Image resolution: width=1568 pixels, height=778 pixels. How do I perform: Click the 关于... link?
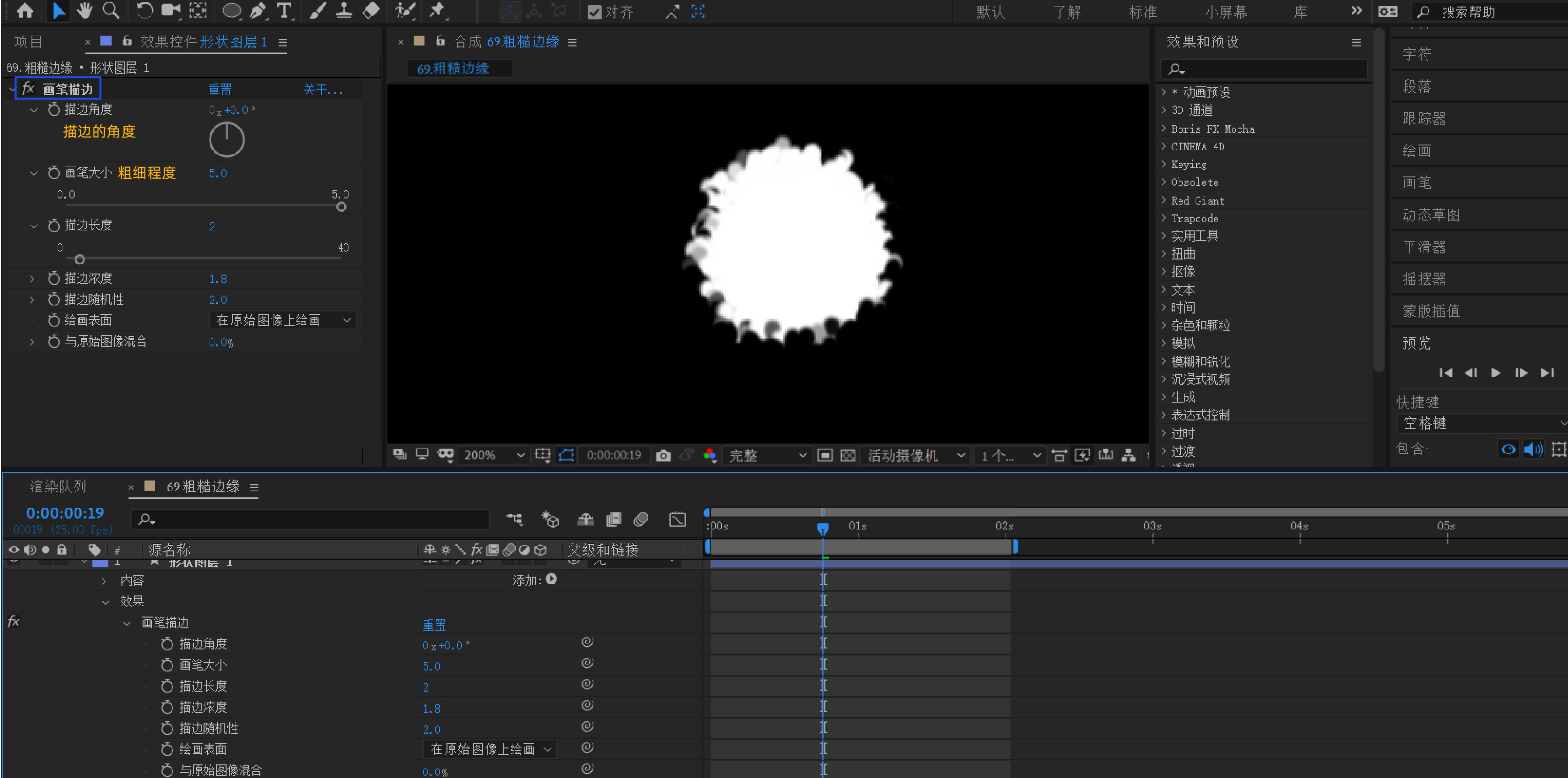pyautogui.click(x=323, y=90)
